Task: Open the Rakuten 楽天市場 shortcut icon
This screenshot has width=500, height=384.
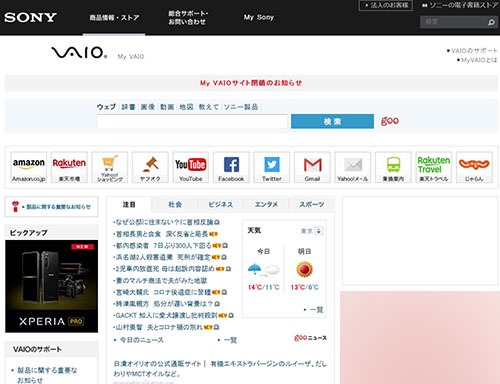Action: [69, 167]
